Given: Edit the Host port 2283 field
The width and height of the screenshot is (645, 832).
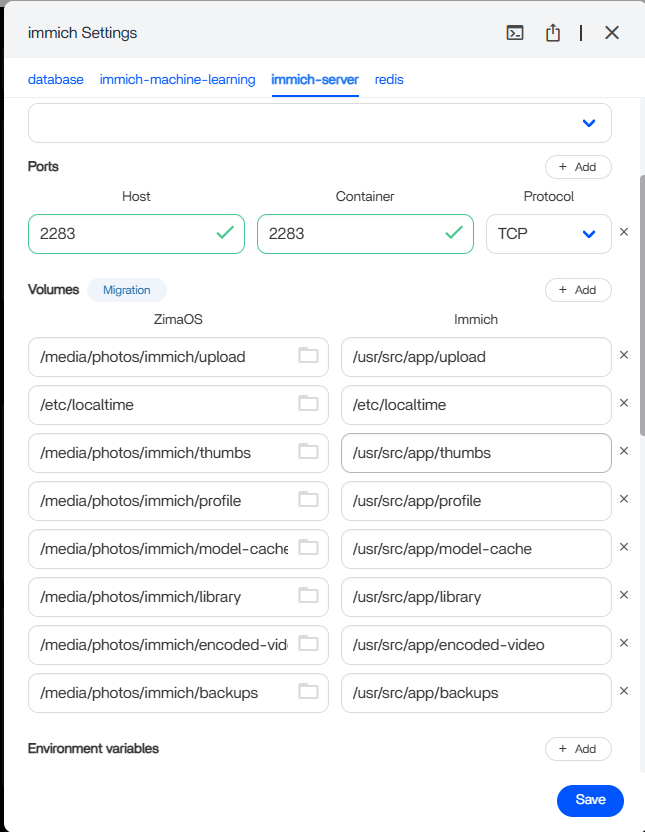Looking at the screenshot, I should [136, 234].
